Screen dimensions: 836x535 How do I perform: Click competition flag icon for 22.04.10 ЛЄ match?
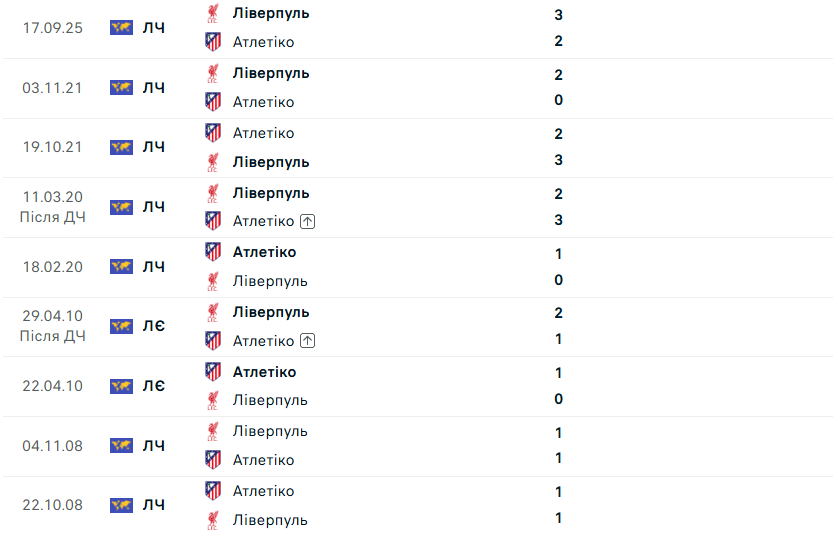122,386
